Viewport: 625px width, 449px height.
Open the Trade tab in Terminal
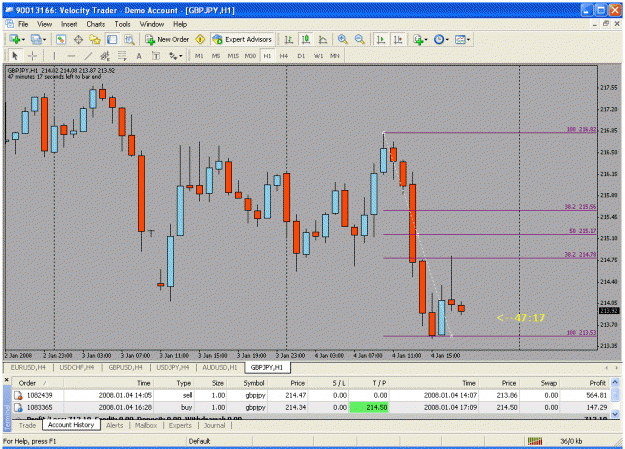point(28,425)
